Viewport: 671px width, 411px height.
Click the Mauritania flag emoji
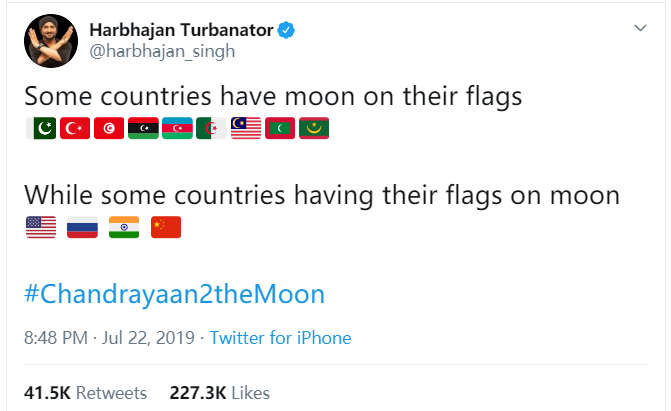pos(314,128)
